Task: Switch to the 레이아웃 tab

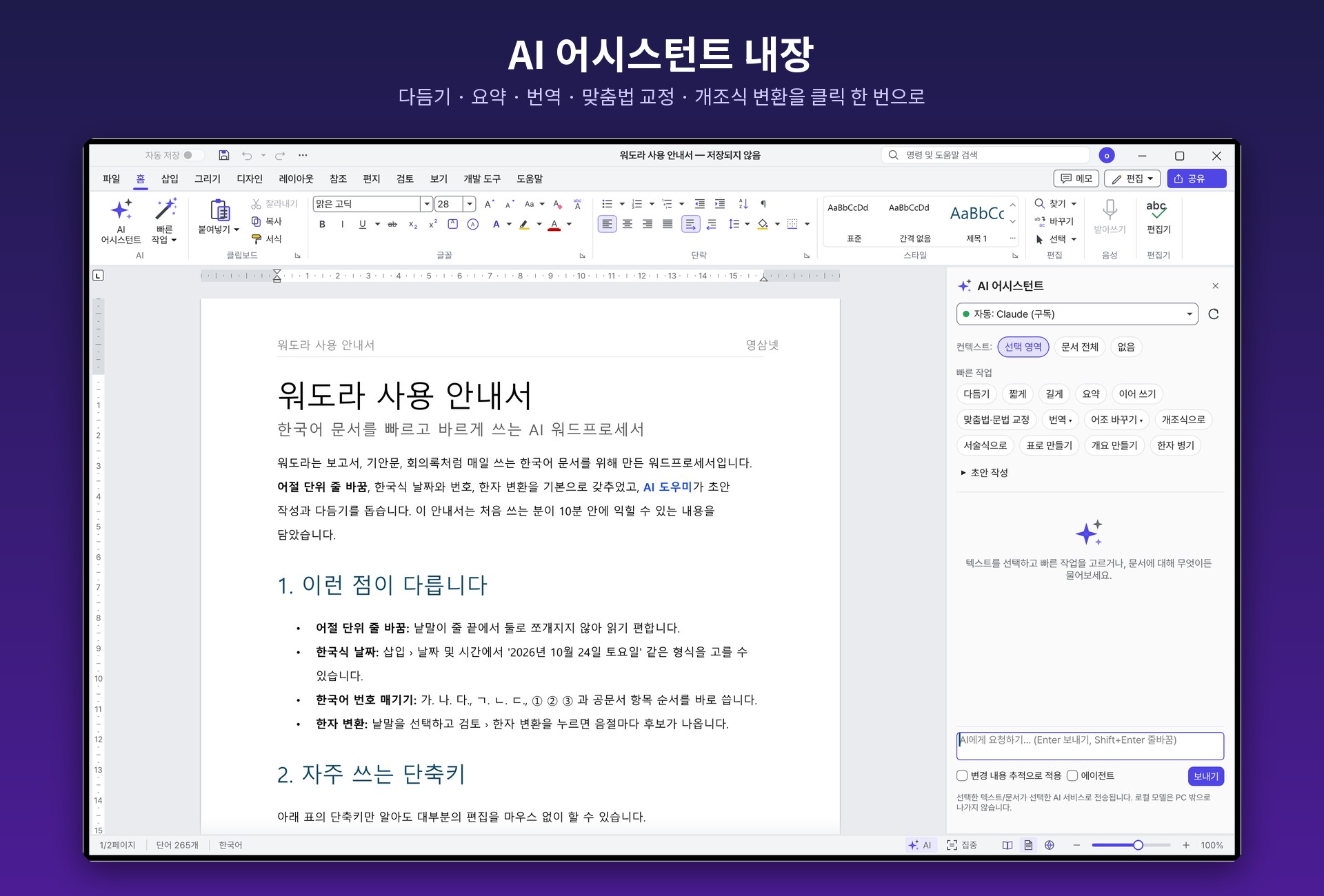Action: click(296, 179)
